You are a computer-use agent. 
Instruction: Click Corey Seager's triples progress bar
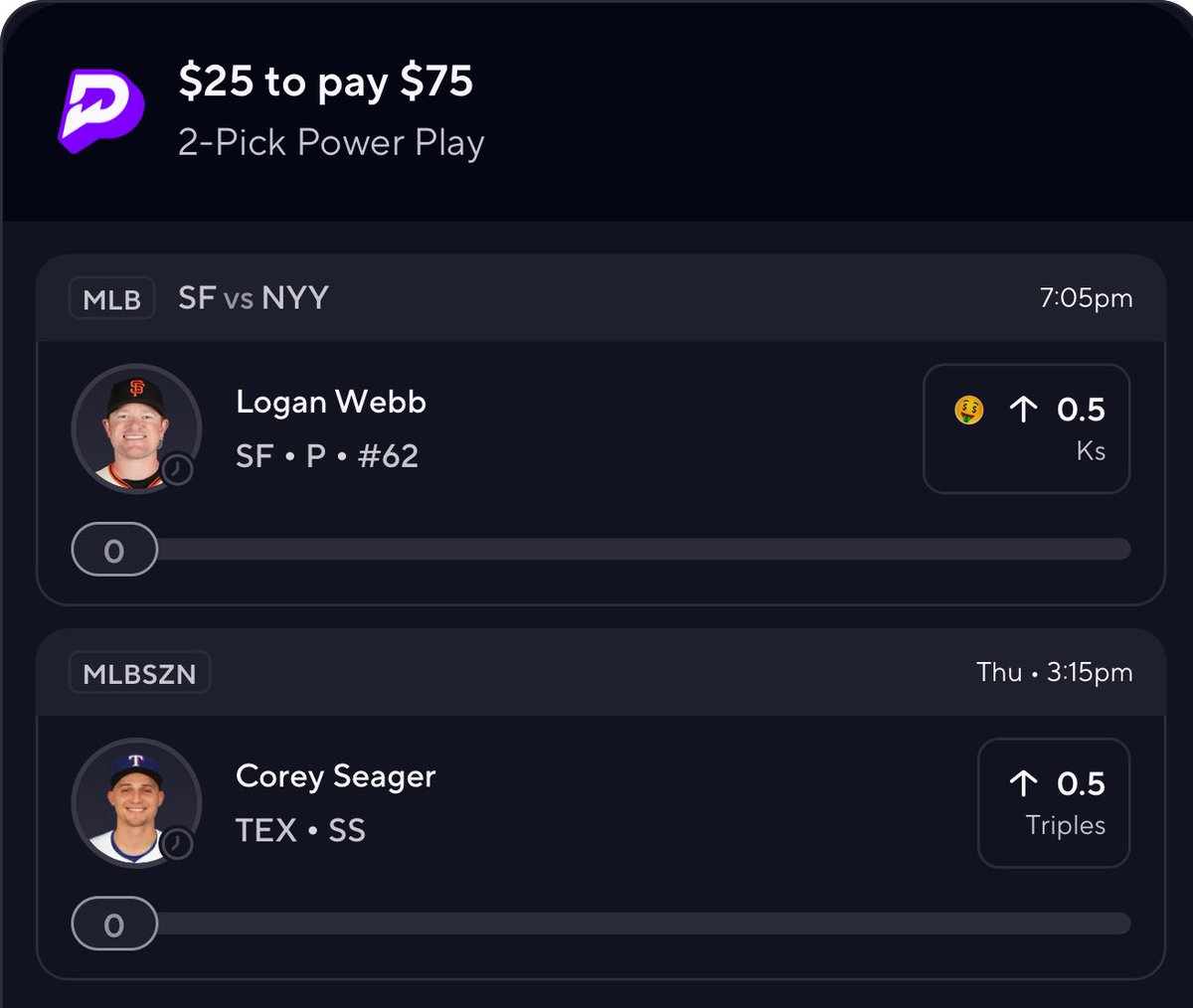tap(641, 923)
